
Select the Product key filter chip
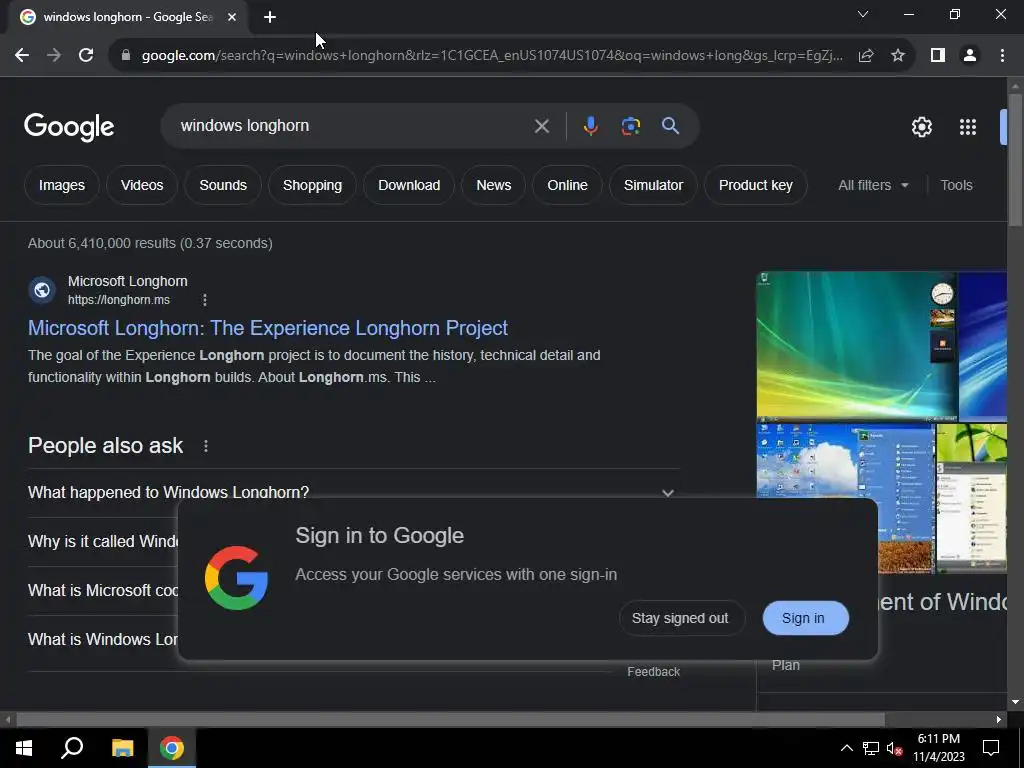[756, 185]
